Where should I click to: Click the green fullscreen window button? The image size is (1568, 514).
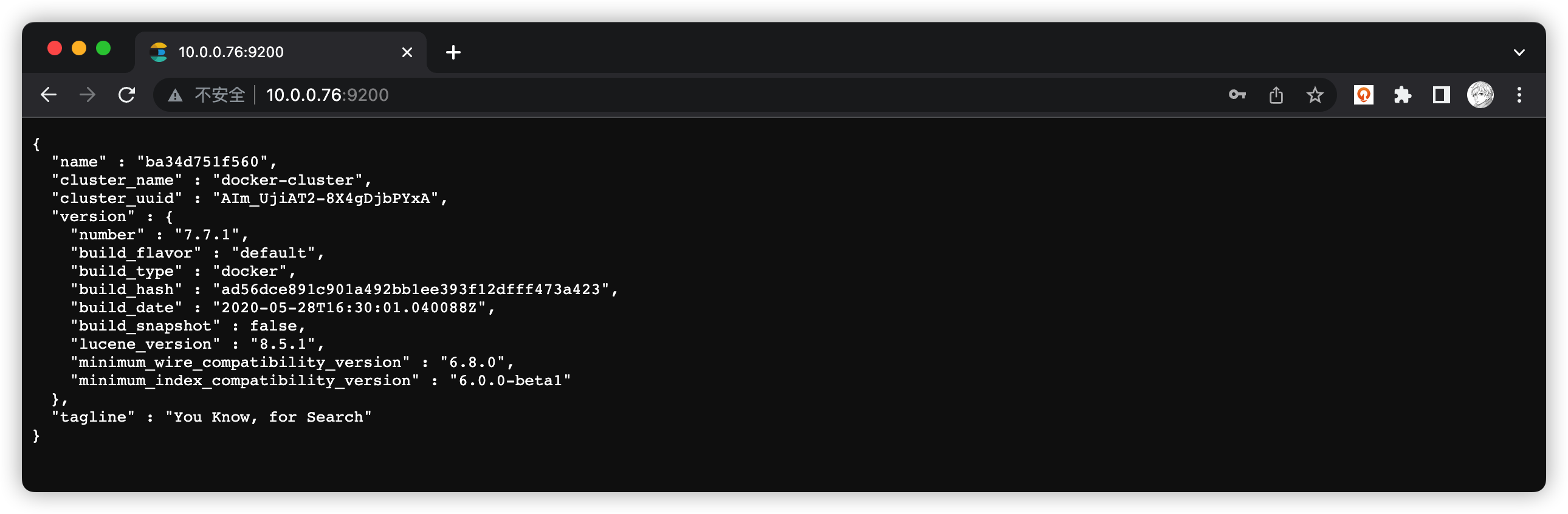pos(103,48)
